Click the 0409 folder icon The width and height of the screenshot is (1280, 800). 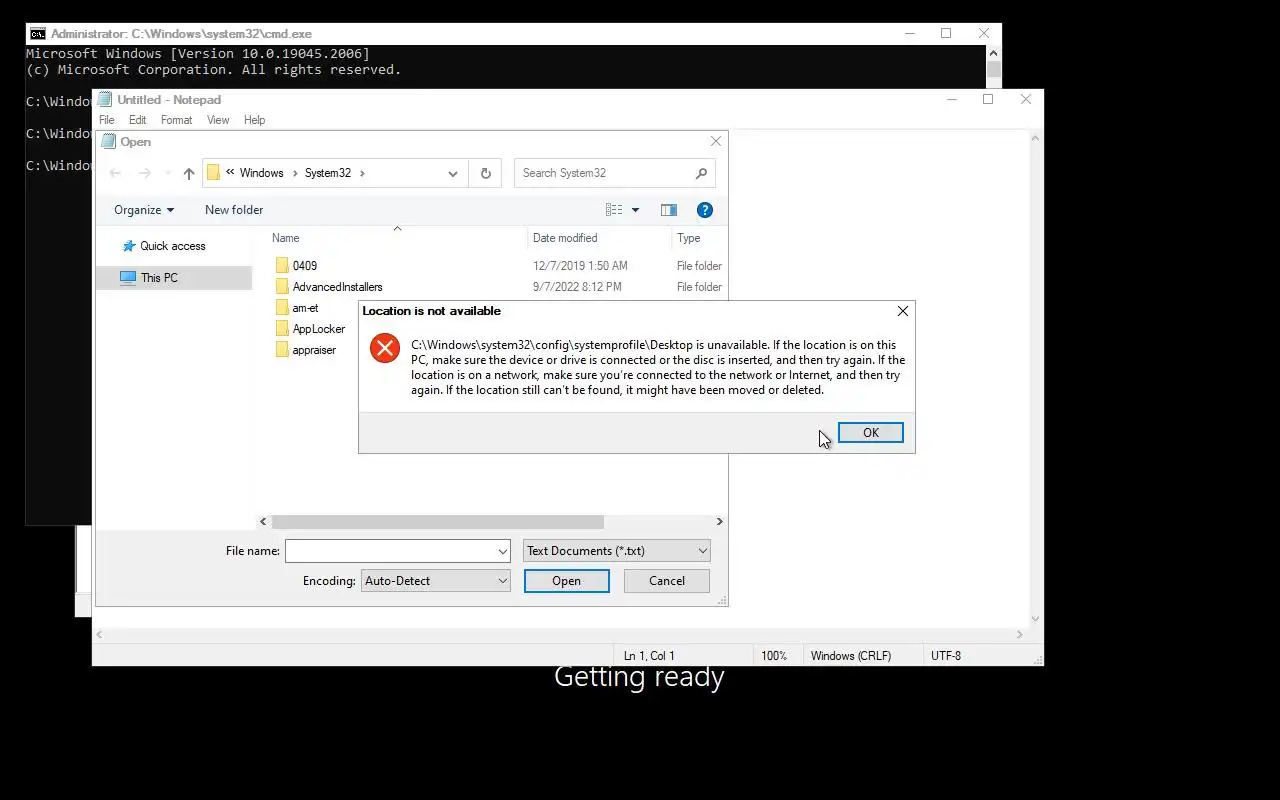tap(282, 266)
